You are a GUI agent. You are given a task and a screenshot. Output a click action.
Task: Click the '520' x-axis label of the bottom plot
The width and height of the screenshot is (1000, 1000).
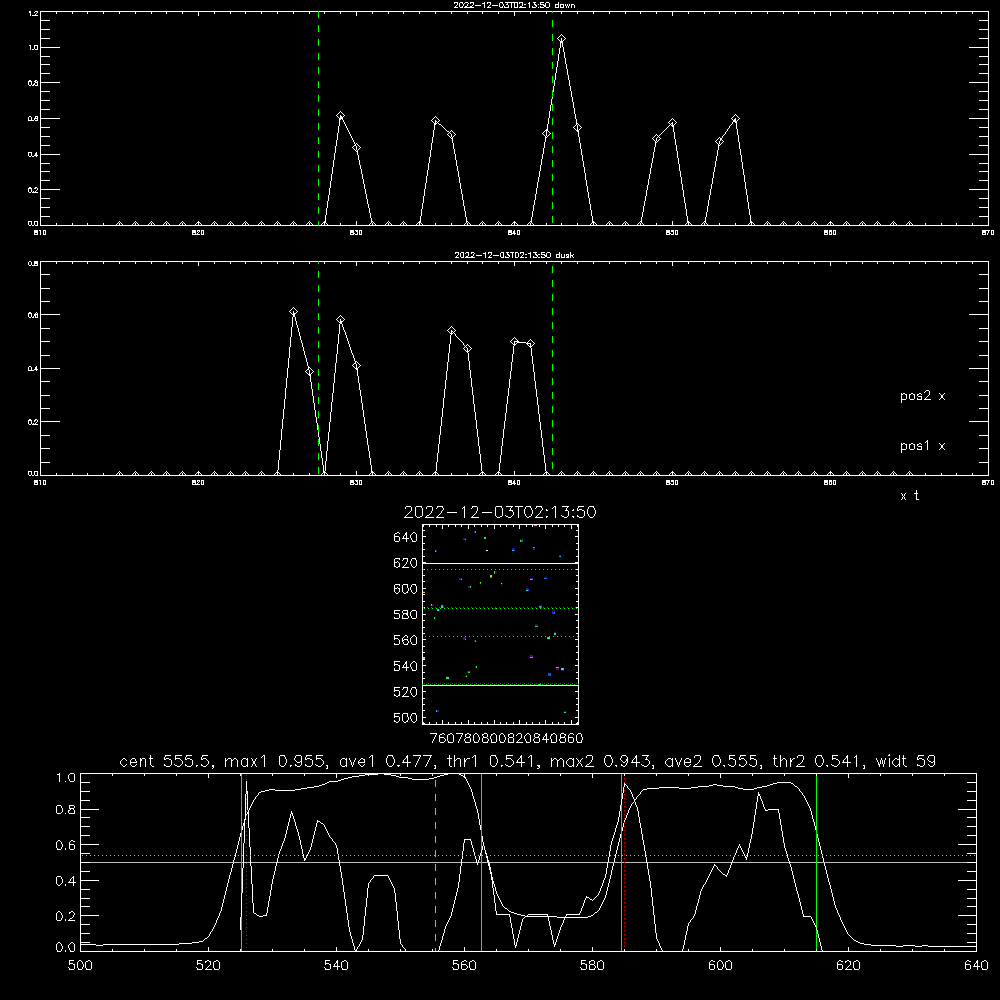pos(208,966)
